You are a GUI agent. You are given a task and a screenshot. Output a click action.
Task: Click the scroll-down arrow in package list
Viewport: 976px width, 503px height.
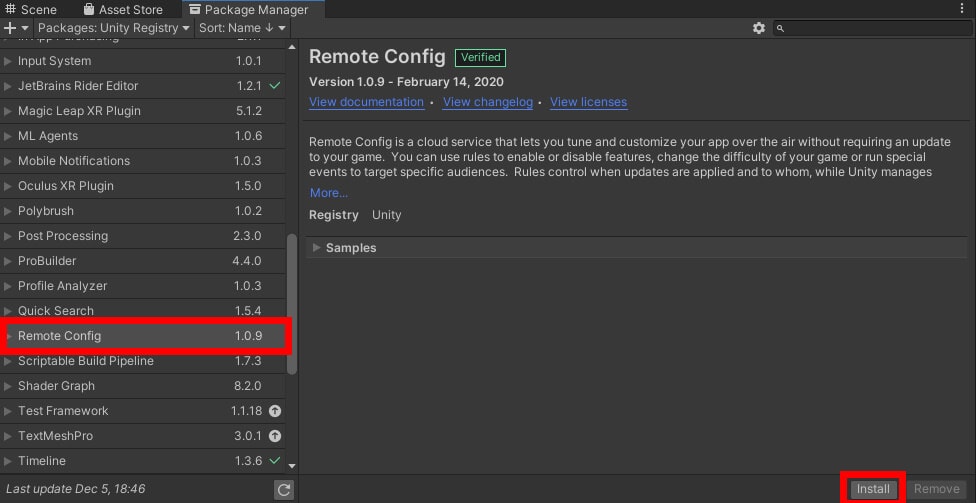point(292,465)
